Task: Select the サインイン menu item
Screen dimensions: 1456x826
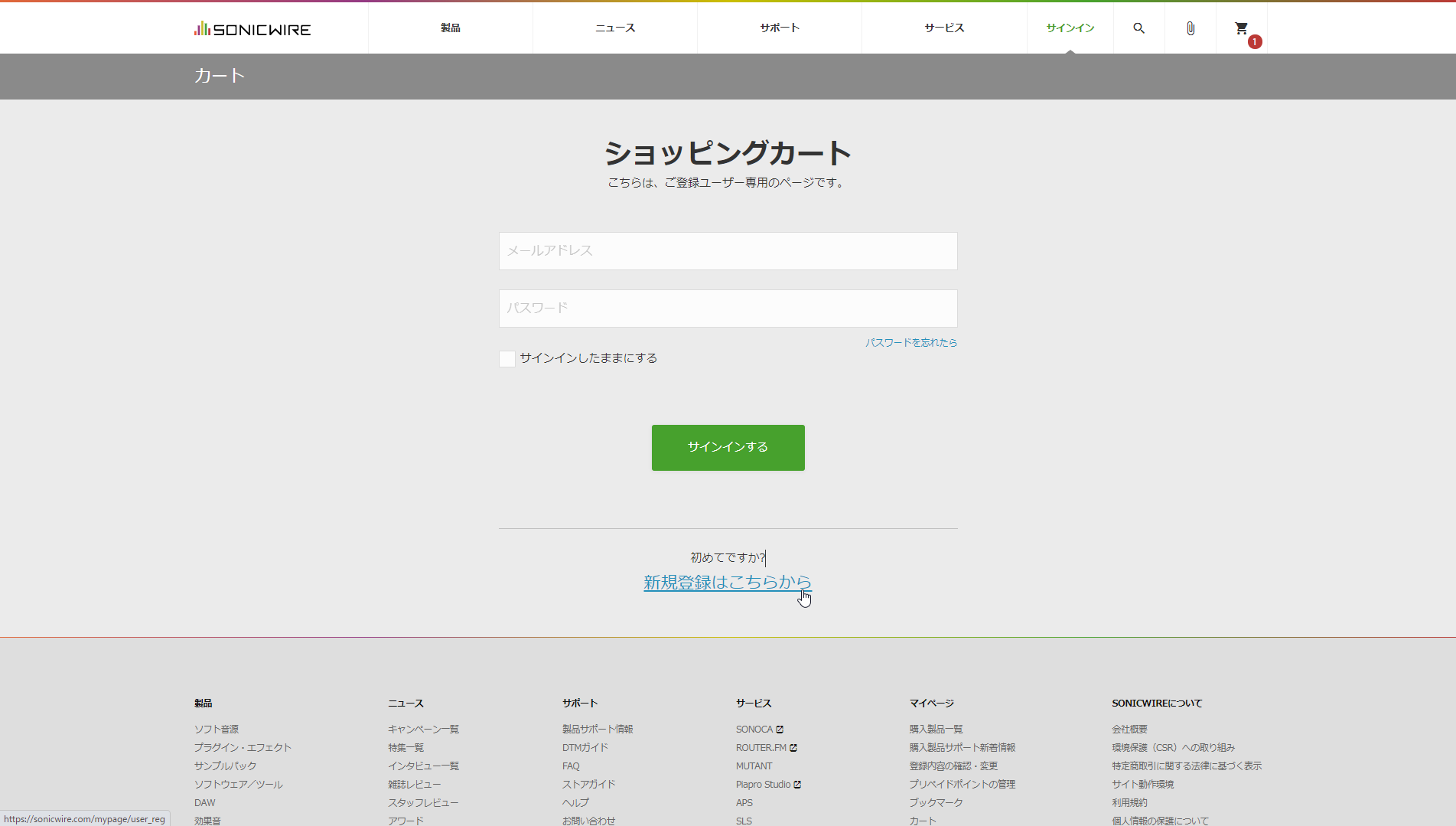Action: click(1070, 28)
